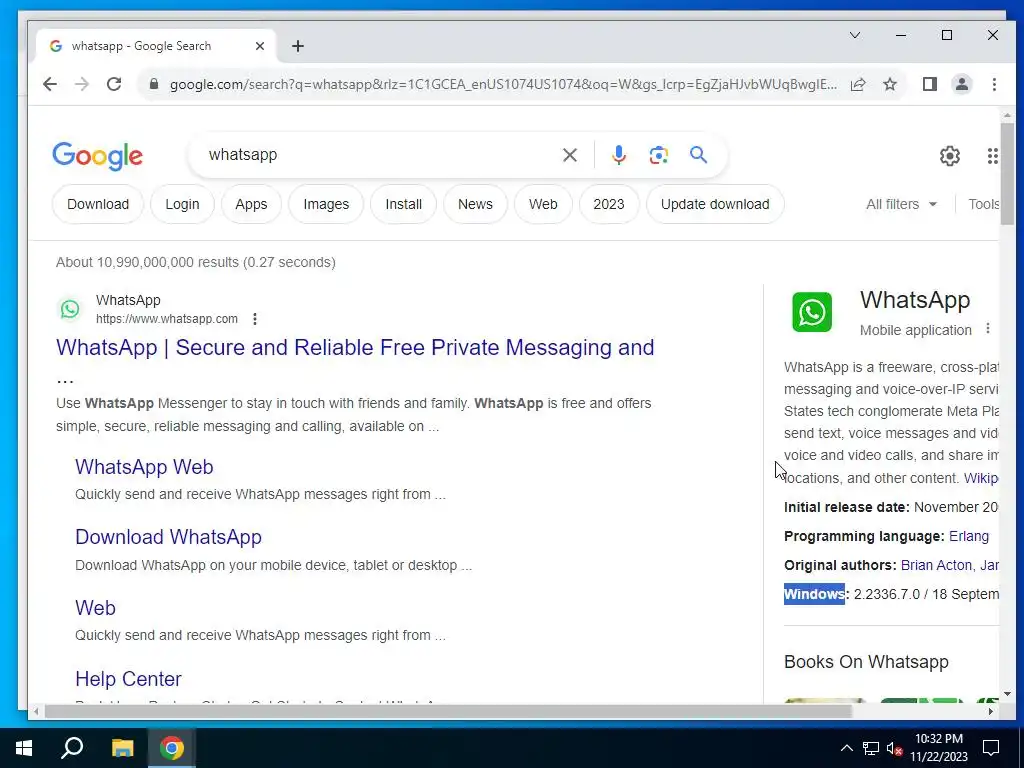Open the muted volume tray icon
1024x768 pixels.
tap(894, 748)
